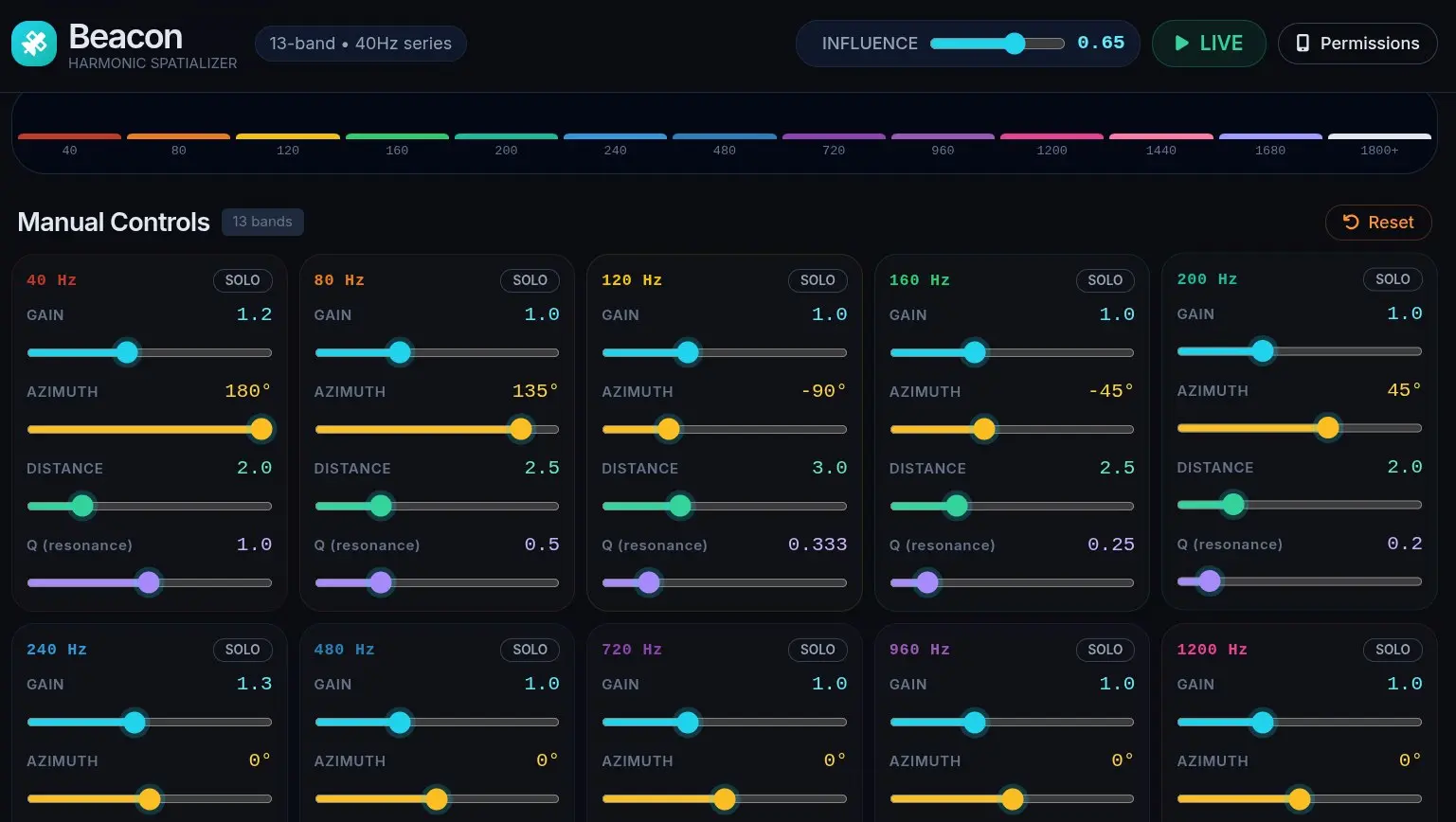
Task: Select the 40 band in spectrum strip
Action: [x=69, y=144]
